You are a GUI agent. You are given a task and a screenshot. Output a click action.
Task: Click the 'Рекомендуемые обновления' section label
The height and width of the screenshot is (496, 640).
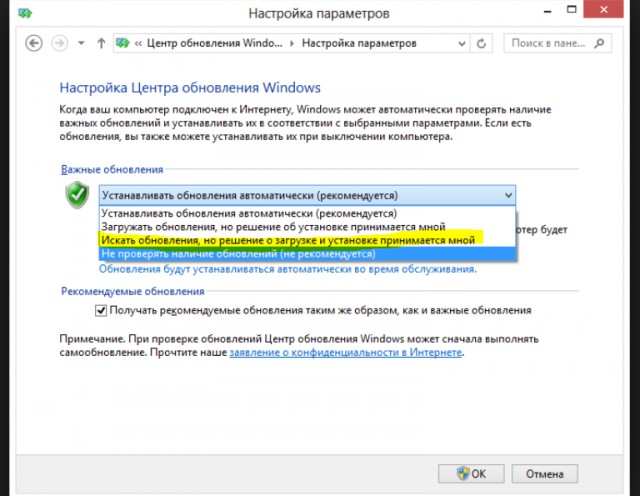pyautogui.click(x=133, y=291)
